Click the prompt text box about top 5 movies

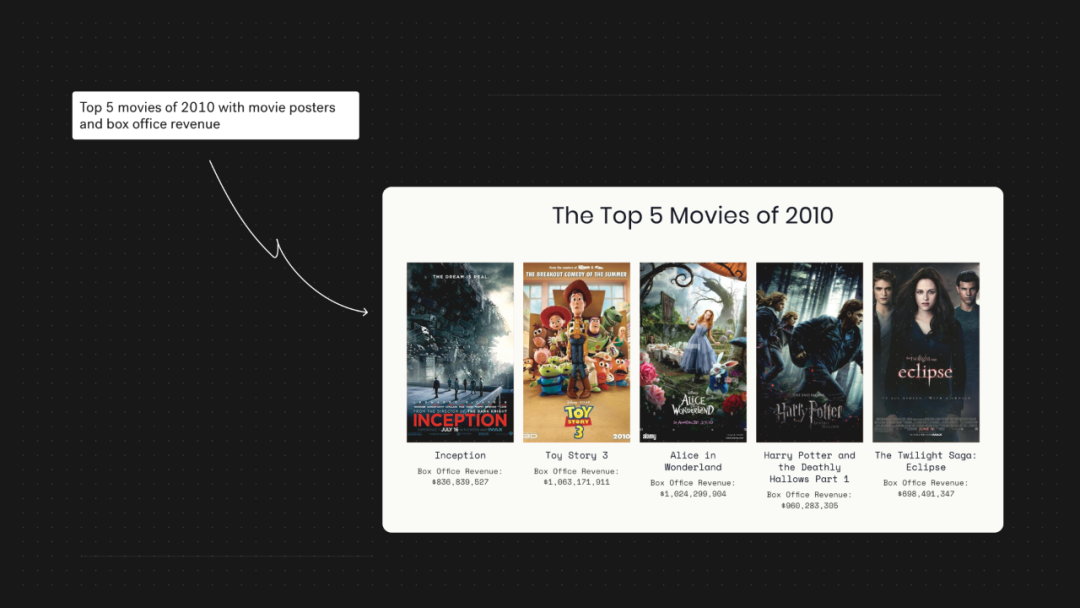[215, 116]
